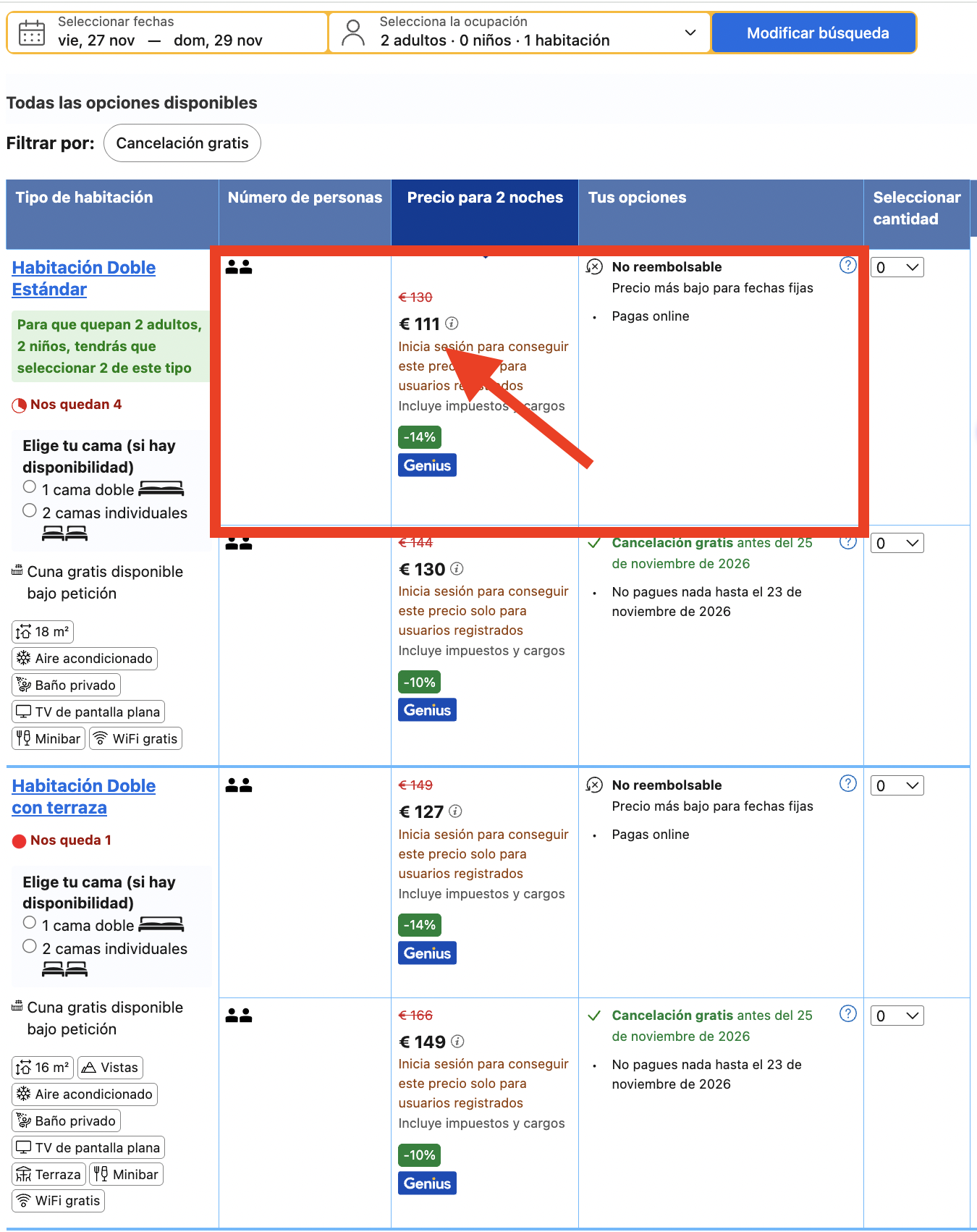Click the person icon in the occupancy selector

(352, 33)
